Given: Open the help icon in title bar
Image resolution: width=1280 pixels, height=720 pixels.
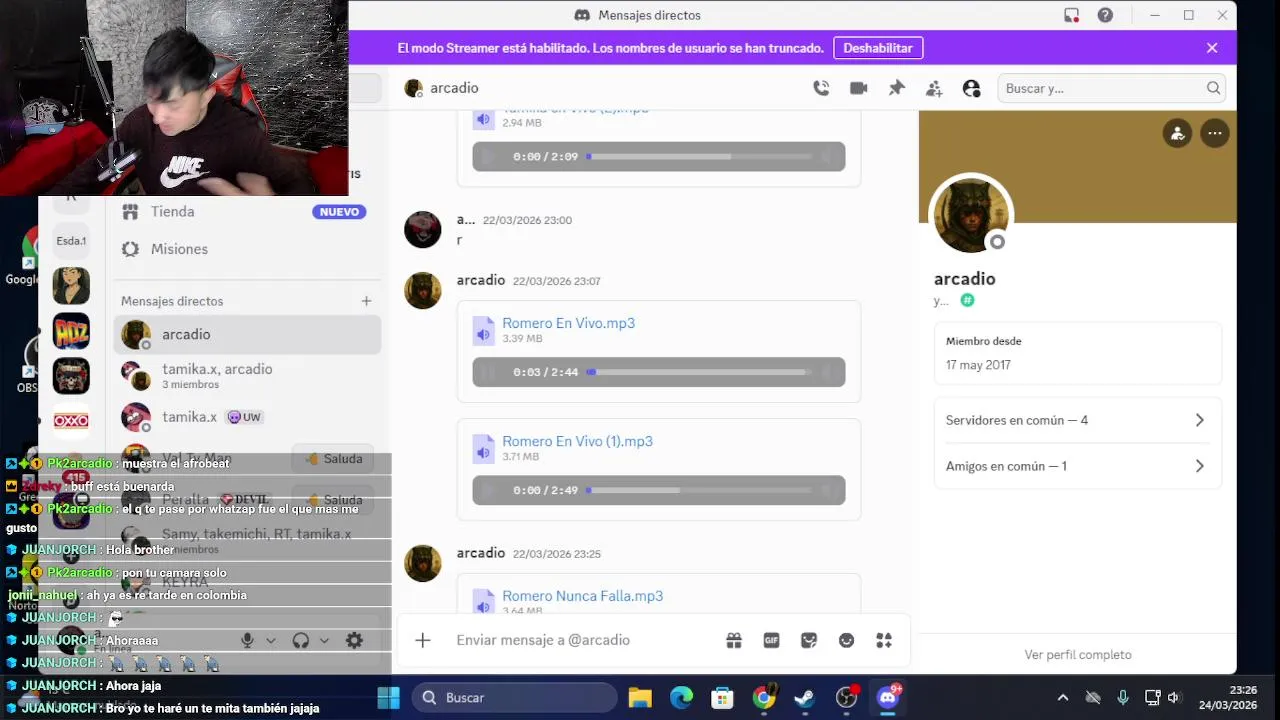Looking at the screenshot, I should (1105, 15).
